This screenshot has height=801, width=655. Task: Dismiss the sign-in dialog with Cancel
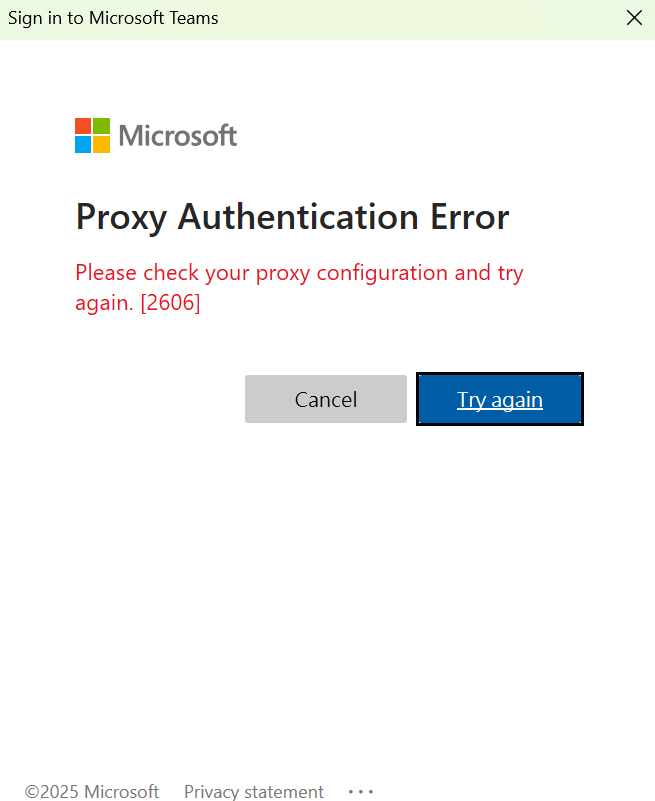[325, 399]
